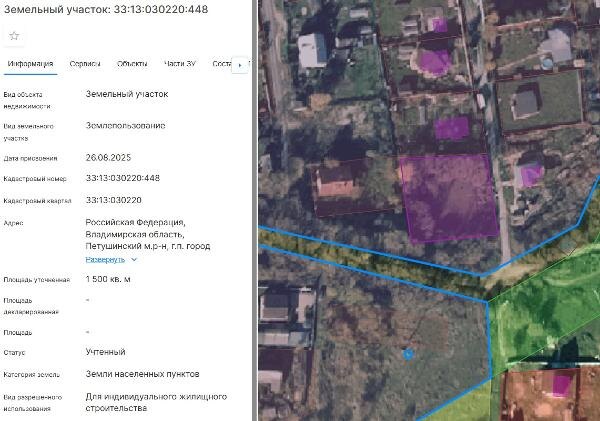Image resolution: width=600 pixels, height=421 pixels.
Task: Select Земли населенных пунктов value
Action: [142, 374]
